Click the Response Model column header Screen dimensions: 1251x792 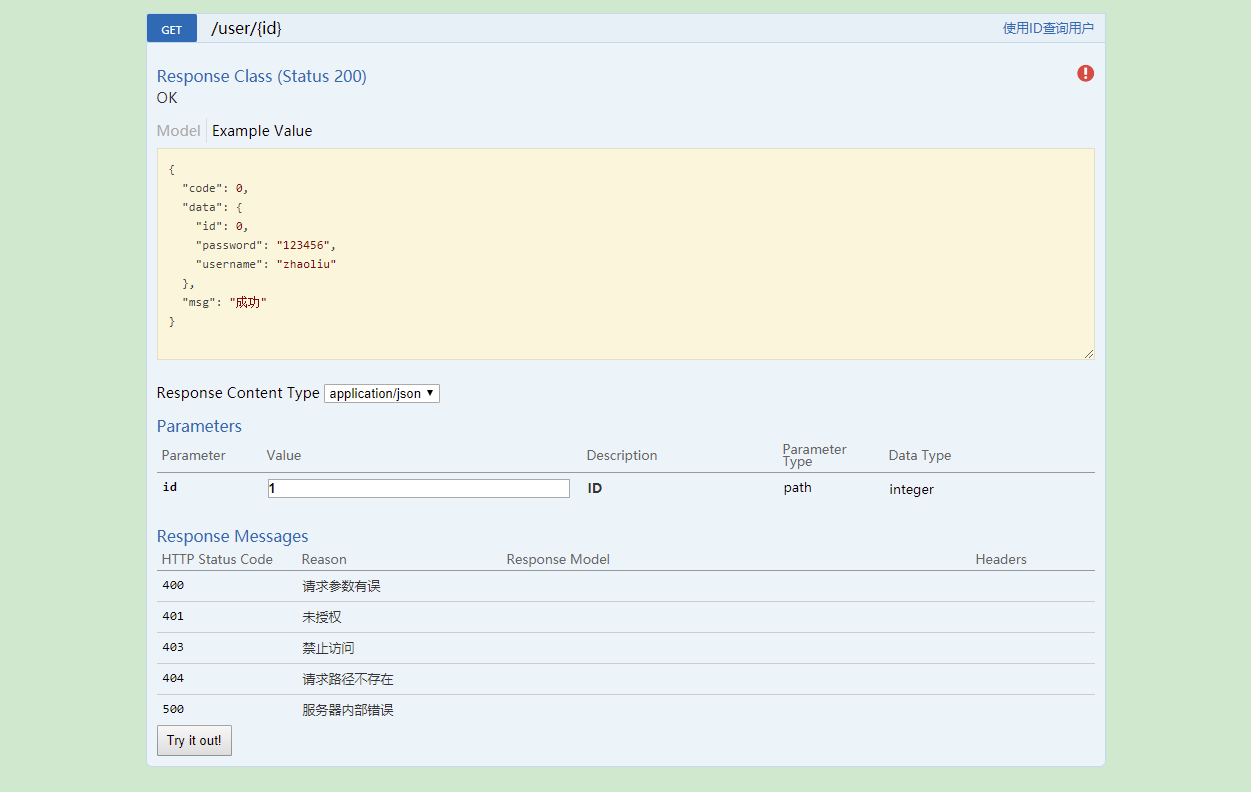tap(558, 559)
